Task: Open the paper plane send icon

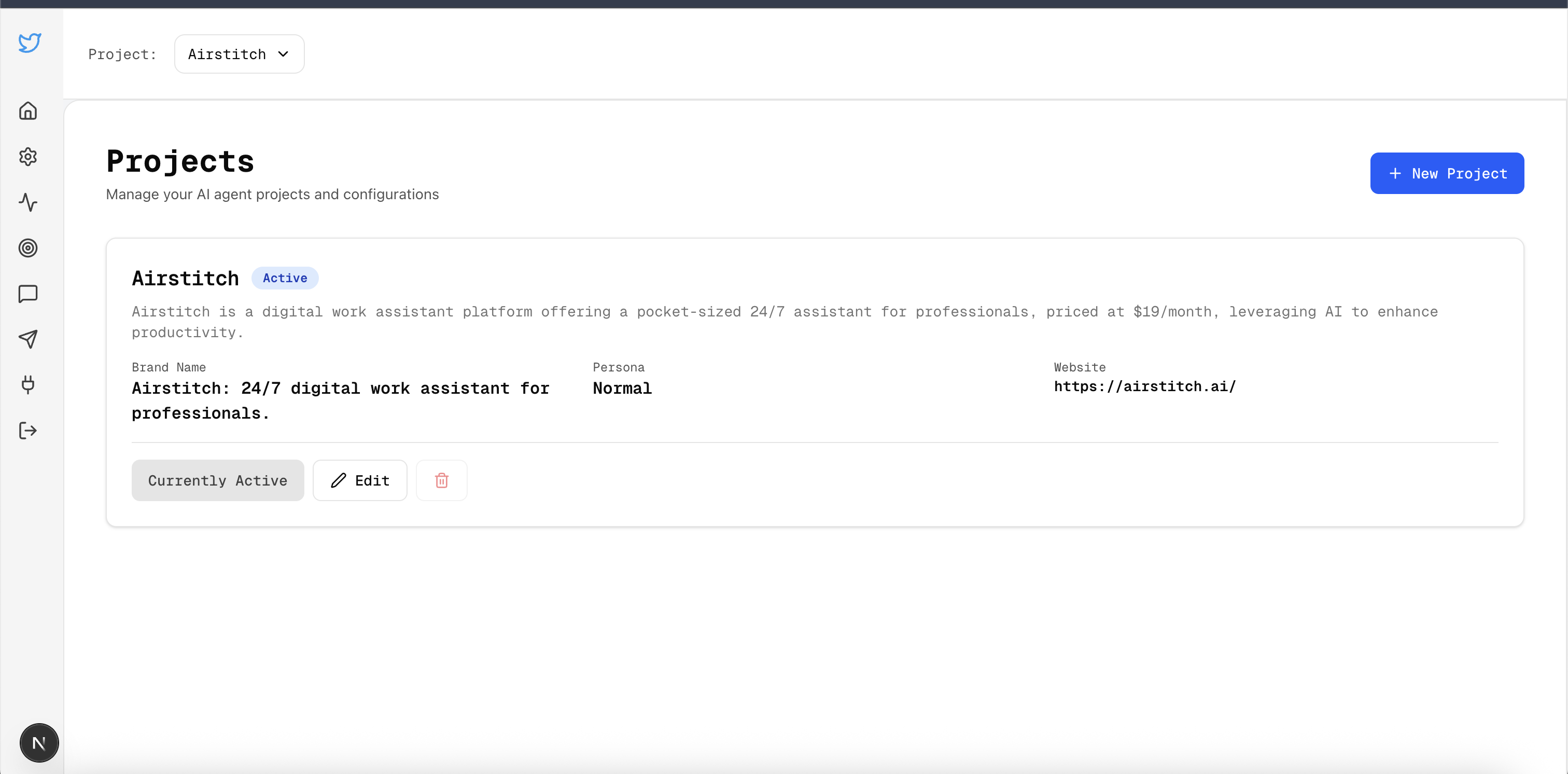Action: [28, 339]
